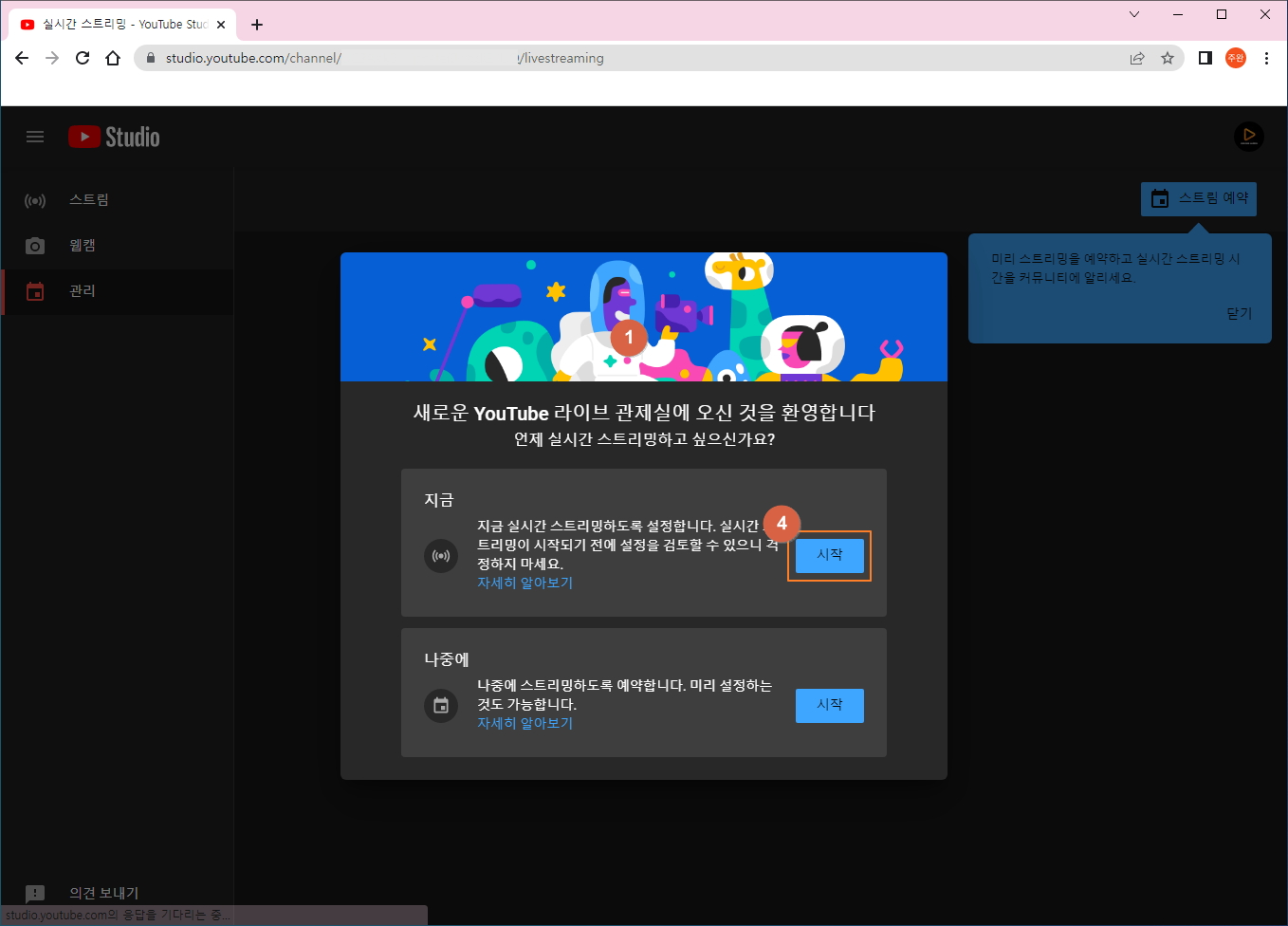Image resolution: width=1288 pixels, height=926 pixels.
Task: Open the hamburger menu in YouTube Studio
Action: (35, 137)
